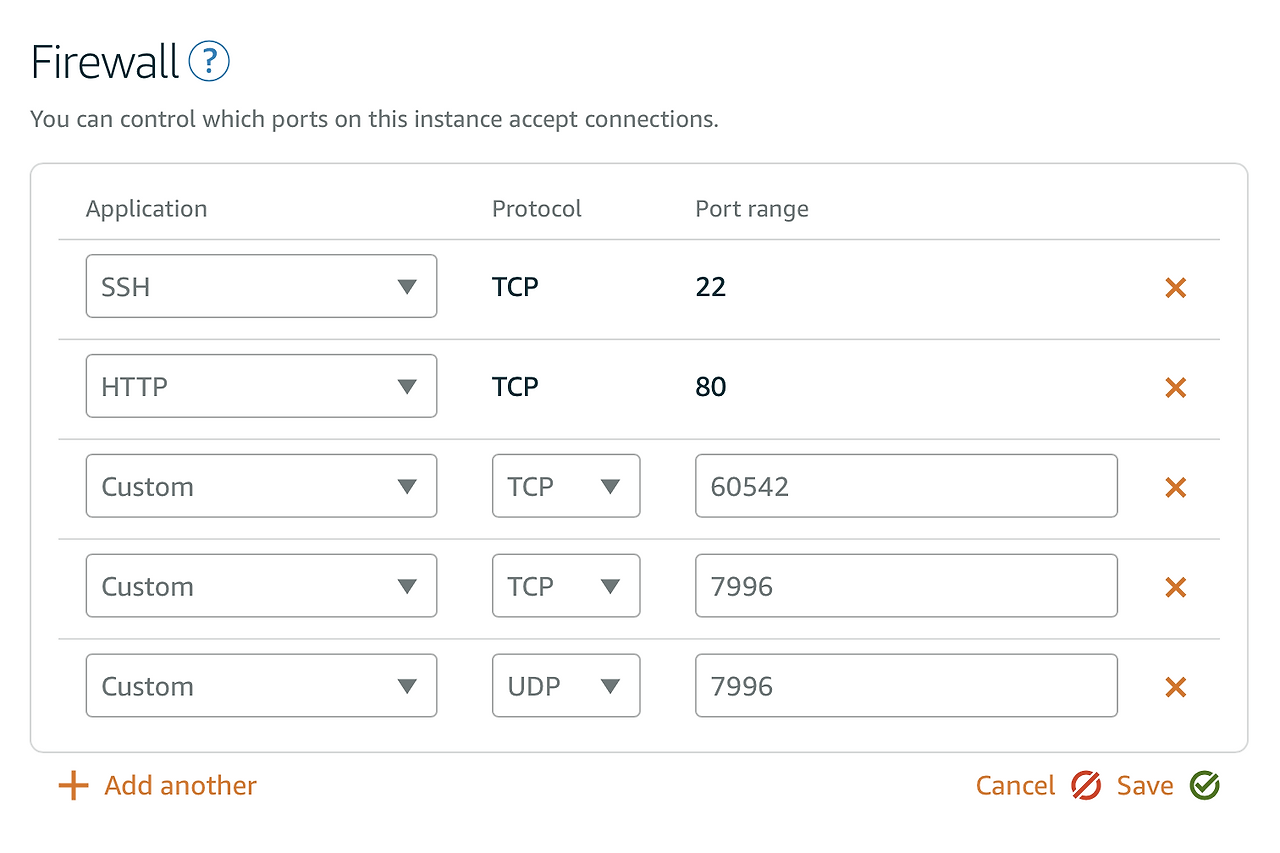Click the green Save checkmark icon
The width and height of the screenshot is (1280, 853).
point(1205,786)
